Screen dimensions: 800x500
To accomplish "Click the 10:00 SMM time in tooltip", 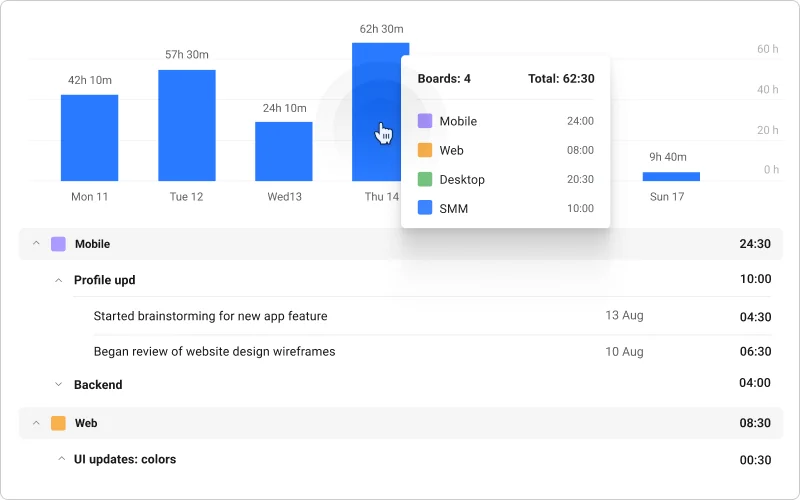I will click(x=581, y=208).
